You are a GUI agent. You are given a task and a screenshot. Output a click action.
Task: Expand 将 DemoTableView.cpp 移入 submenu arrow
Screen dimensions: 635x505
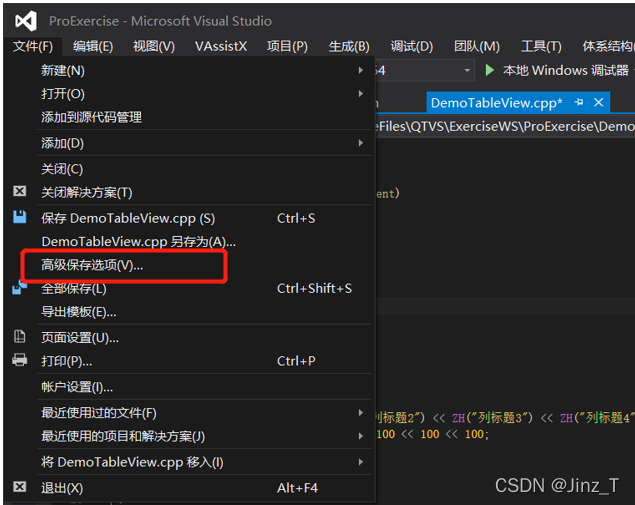click(360, 462)
